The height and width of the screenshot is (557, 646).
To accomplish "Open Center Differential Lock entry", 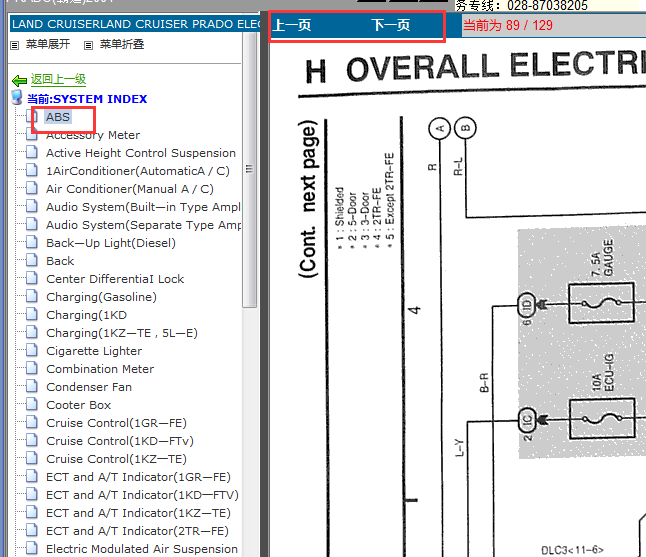I will [x=115, y=279].
